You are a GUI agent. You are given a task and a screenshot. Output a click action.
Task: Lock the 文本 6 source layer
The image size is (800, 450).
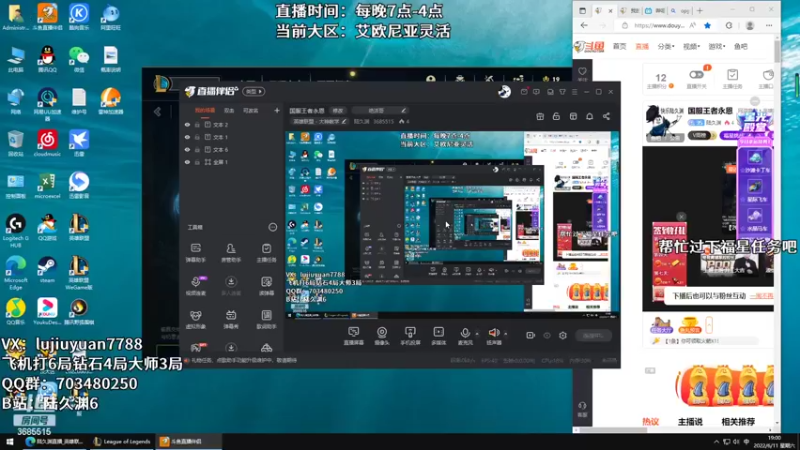pyautogui.click(x=197, y=149)
